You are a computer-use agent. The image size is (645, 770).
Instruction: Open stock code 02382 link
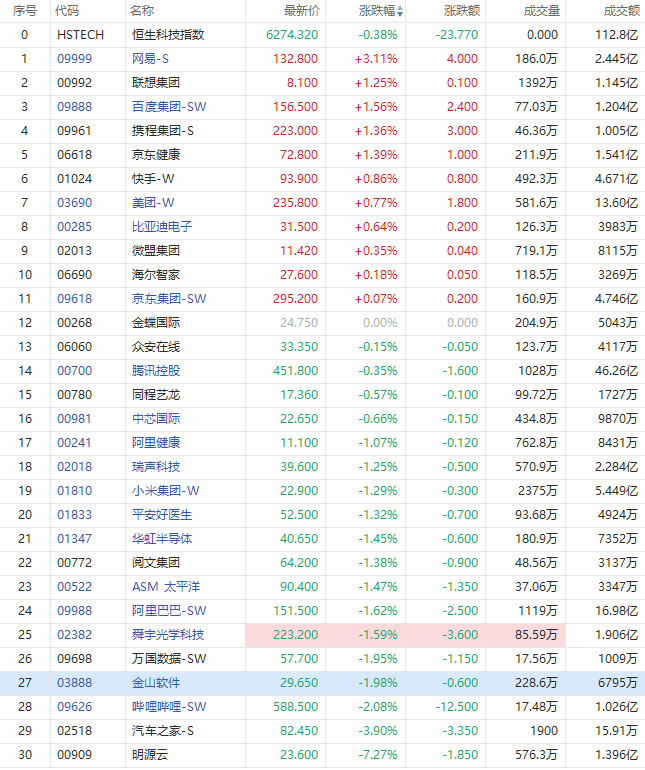click(74, 635)
